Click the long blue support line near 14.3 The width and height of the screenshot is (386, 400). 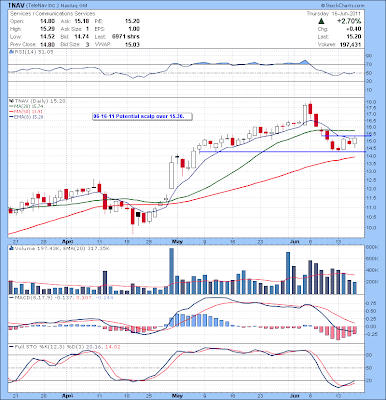[282, 152]
